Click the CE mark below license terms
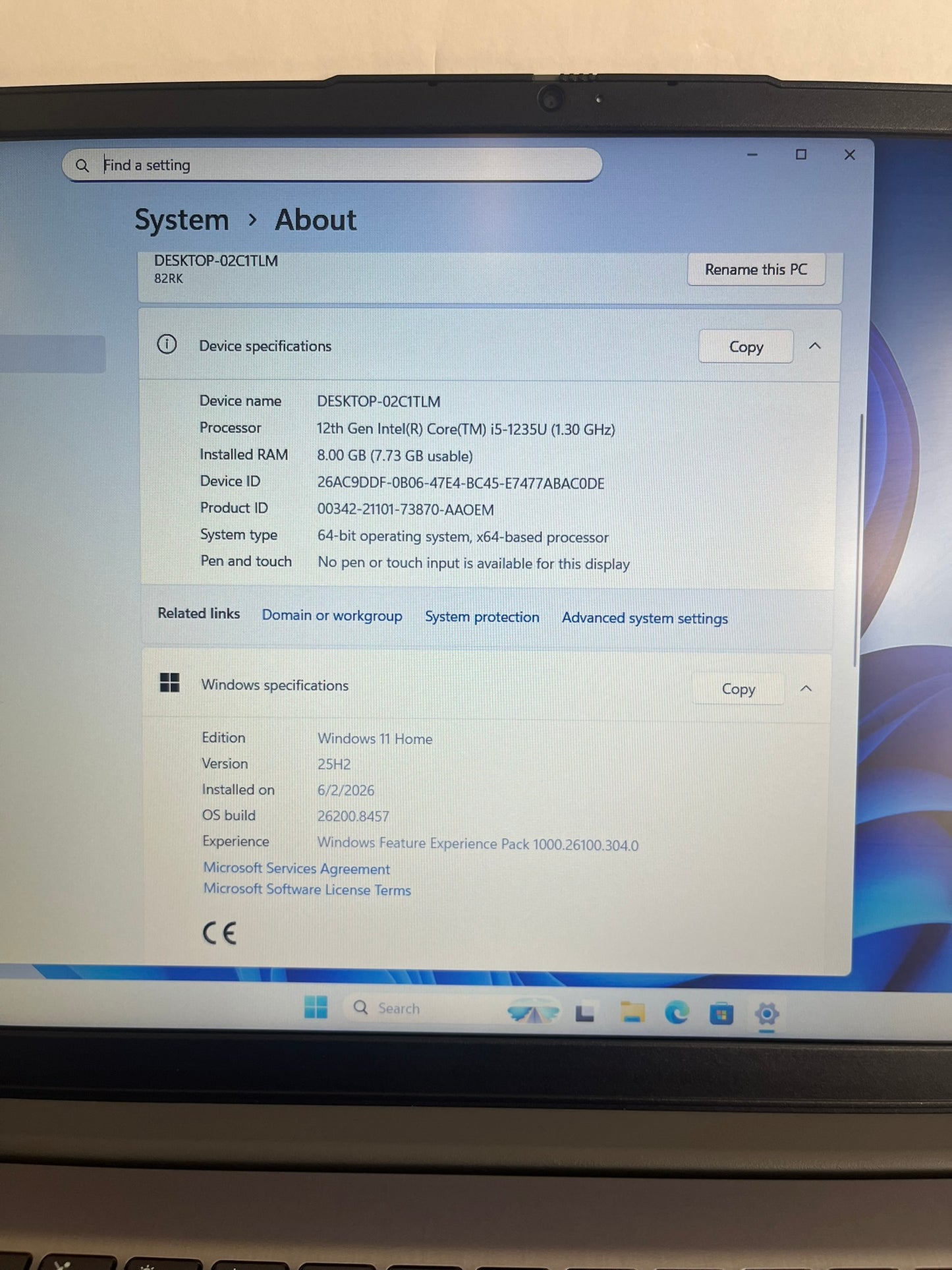Viewport: 952px width, 1270px height. tap(219, 933)
